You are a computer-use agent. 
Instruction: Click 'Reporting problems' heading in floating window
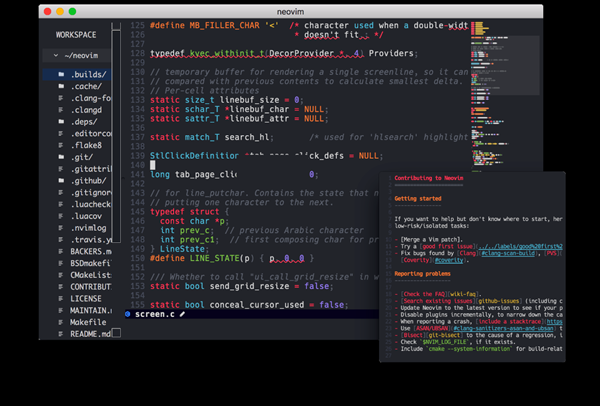(x=422, y=274)
